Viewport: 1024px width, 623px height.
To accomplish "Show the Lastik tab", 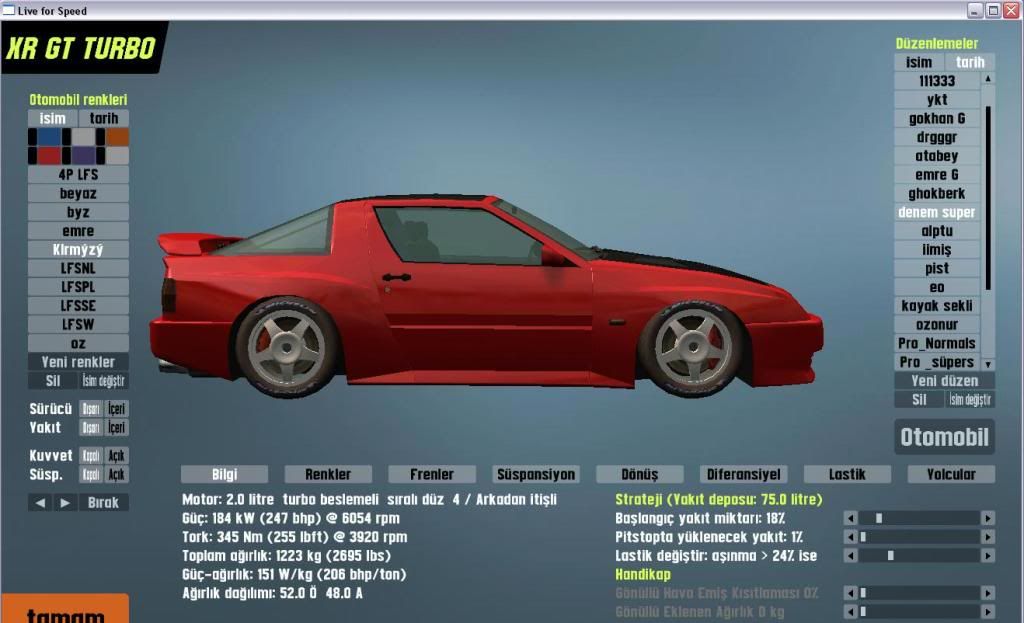I will (848, 474).
